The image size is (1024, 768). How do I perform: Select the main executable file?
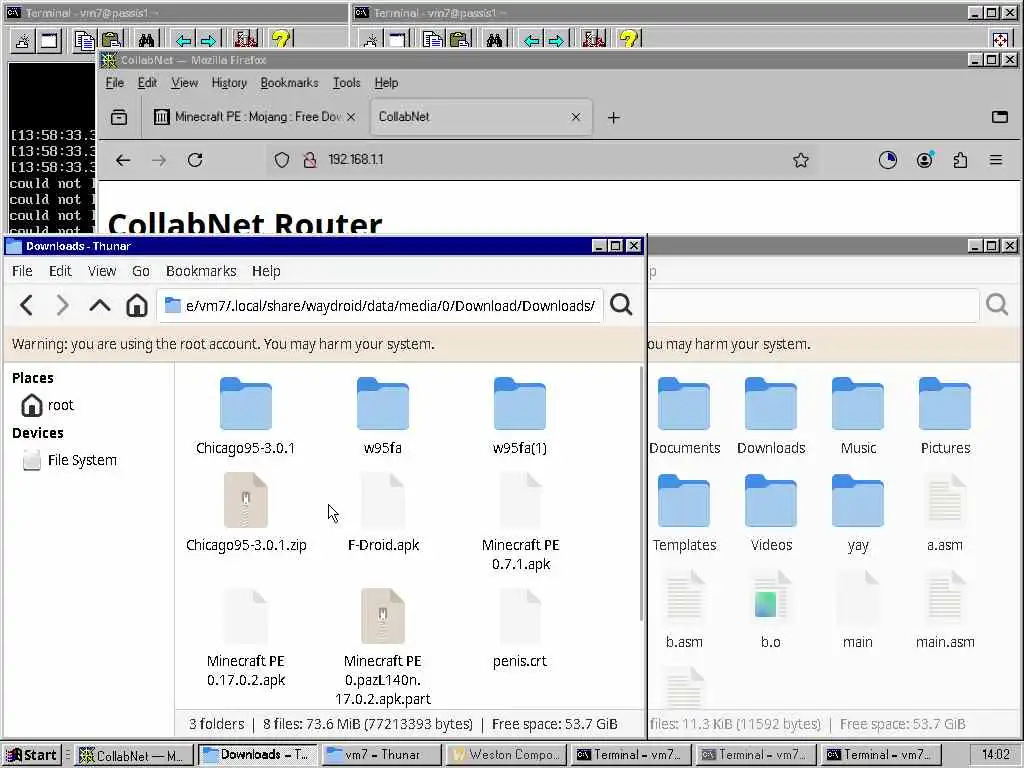pos(857,609)
